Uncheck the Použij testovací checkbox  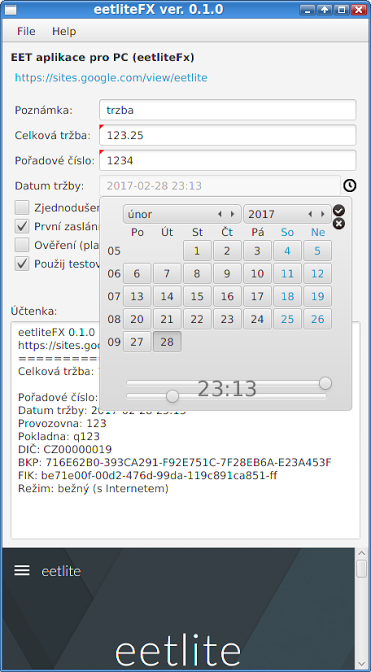tap(22, 263)
